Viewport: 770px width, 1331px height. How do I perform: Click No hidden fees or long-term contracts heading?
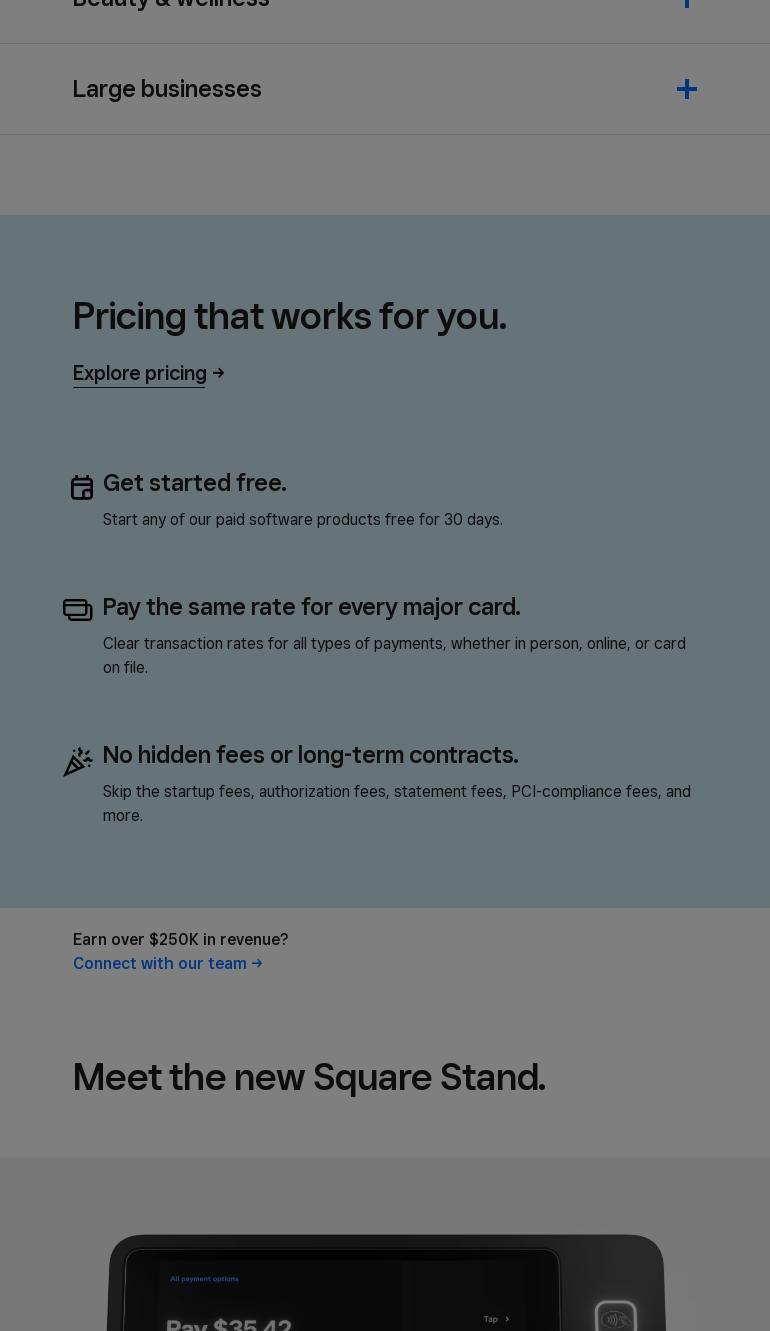(x=311, y=755)
